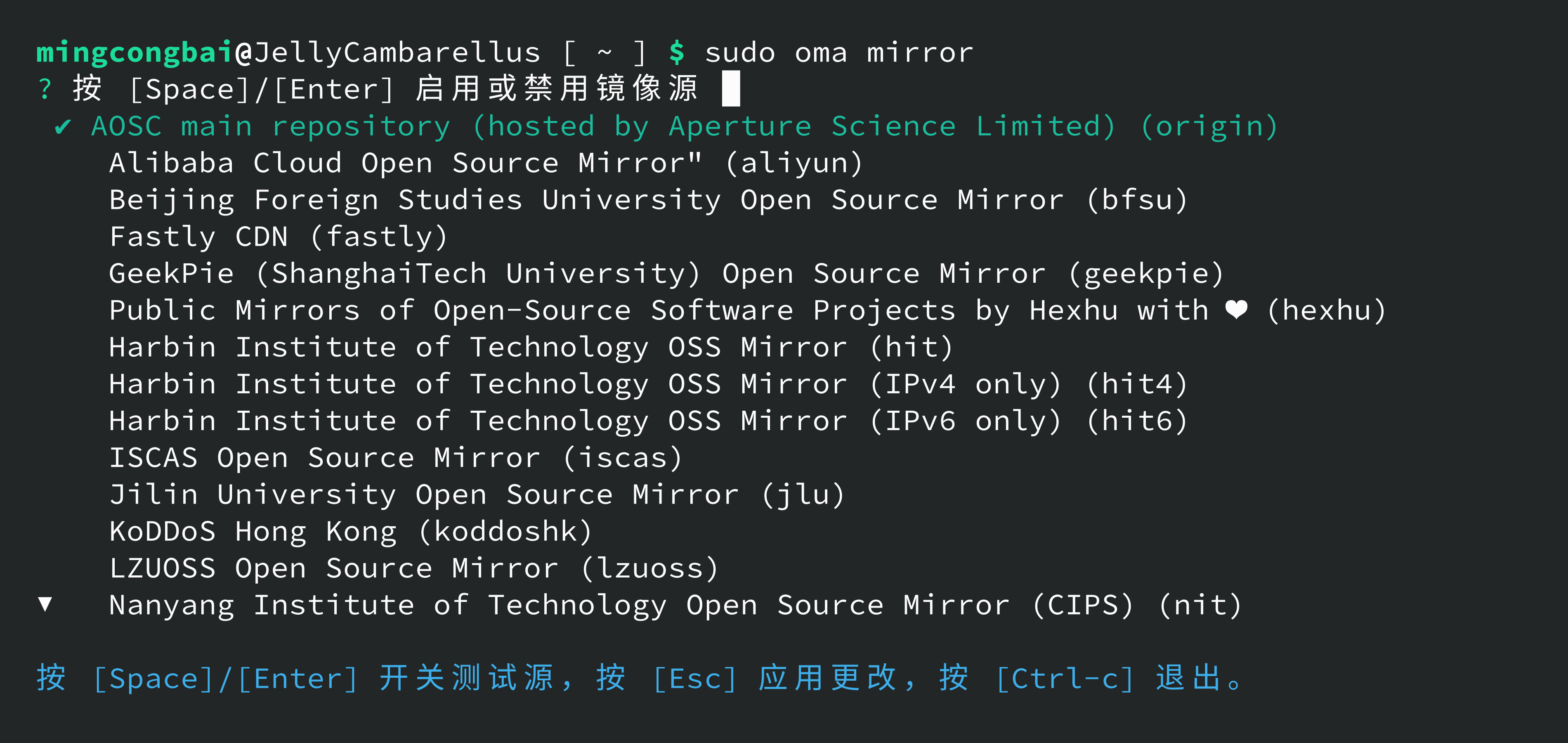
Task: Toggle the Alibaba Cloud Open Source Mirror entry
Action: (x=485, y=163)
